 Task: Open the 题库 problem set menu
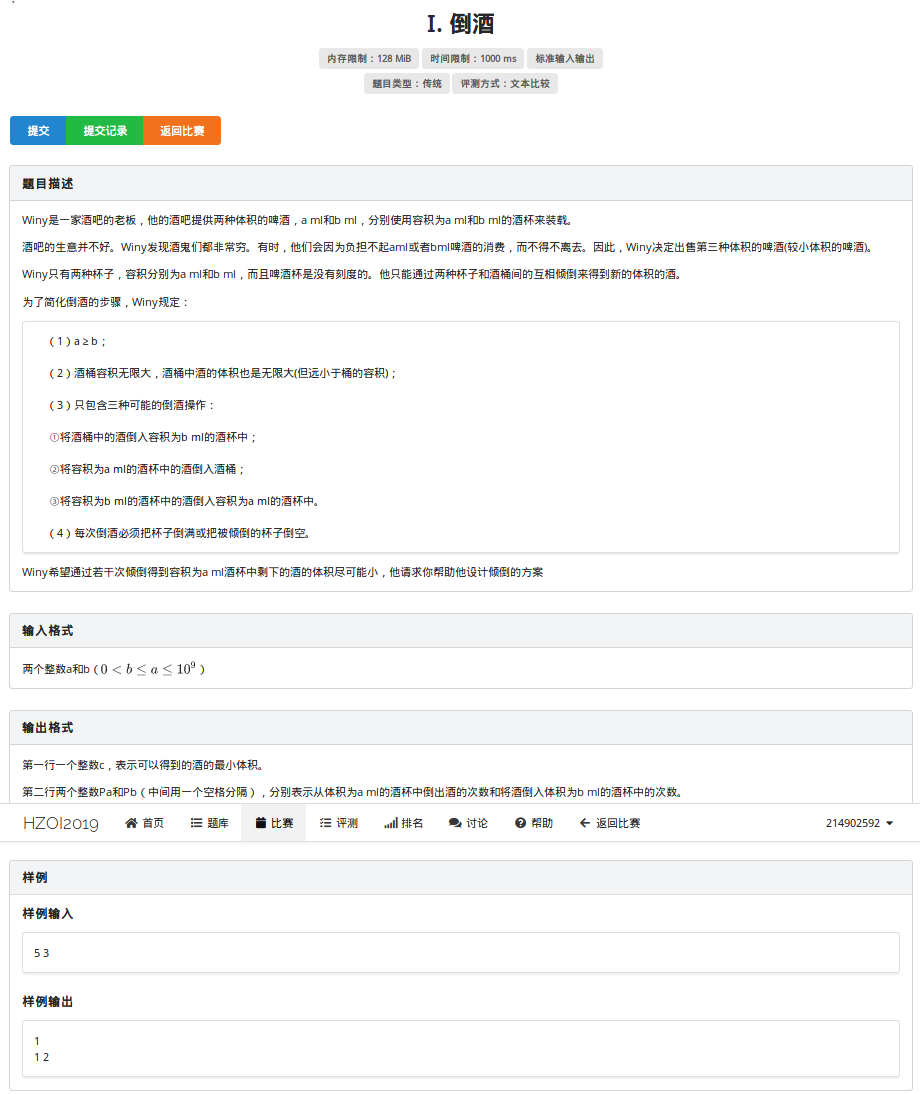tap(209, 823)
